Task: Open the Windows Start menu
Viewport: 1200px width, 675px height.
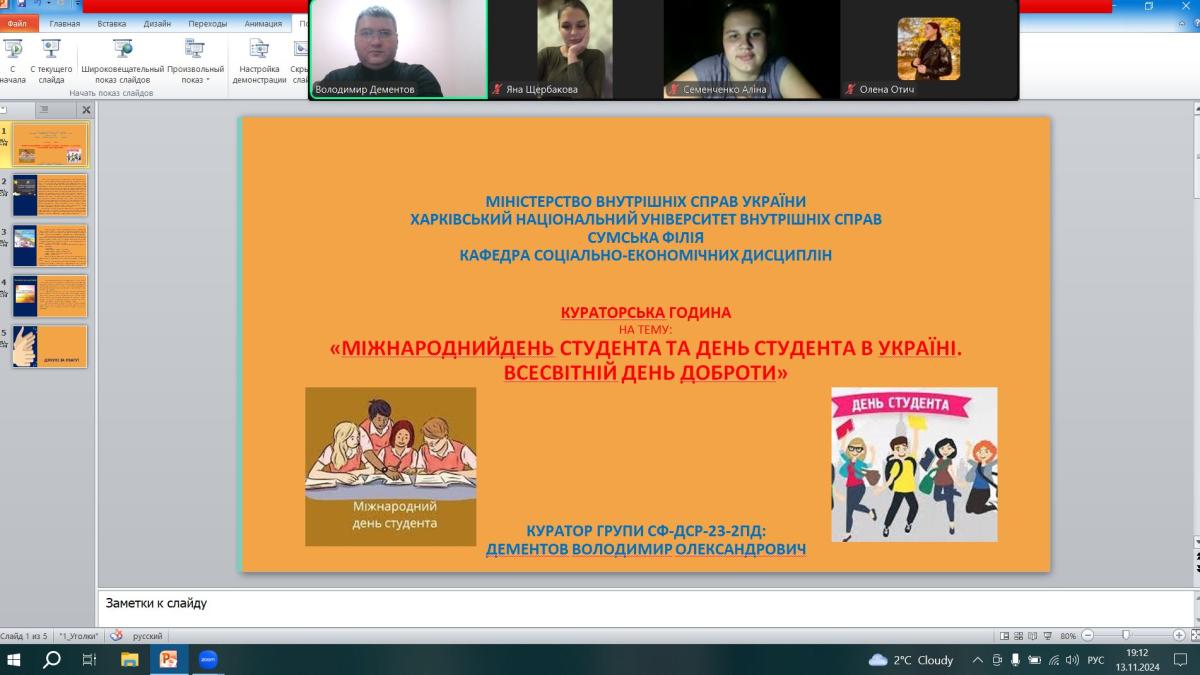Action: 14,660
